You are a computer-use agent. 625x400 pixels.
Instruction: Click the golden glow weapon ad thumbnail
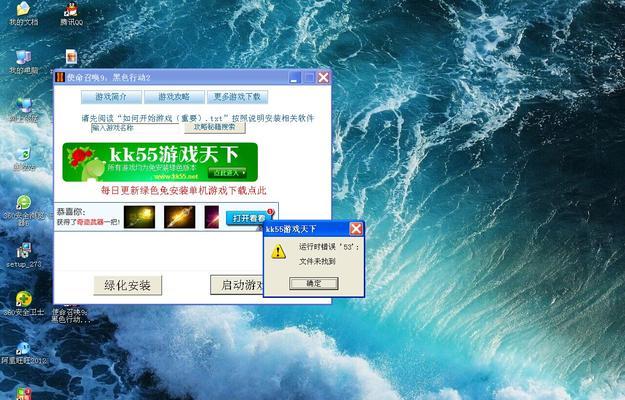139,217
